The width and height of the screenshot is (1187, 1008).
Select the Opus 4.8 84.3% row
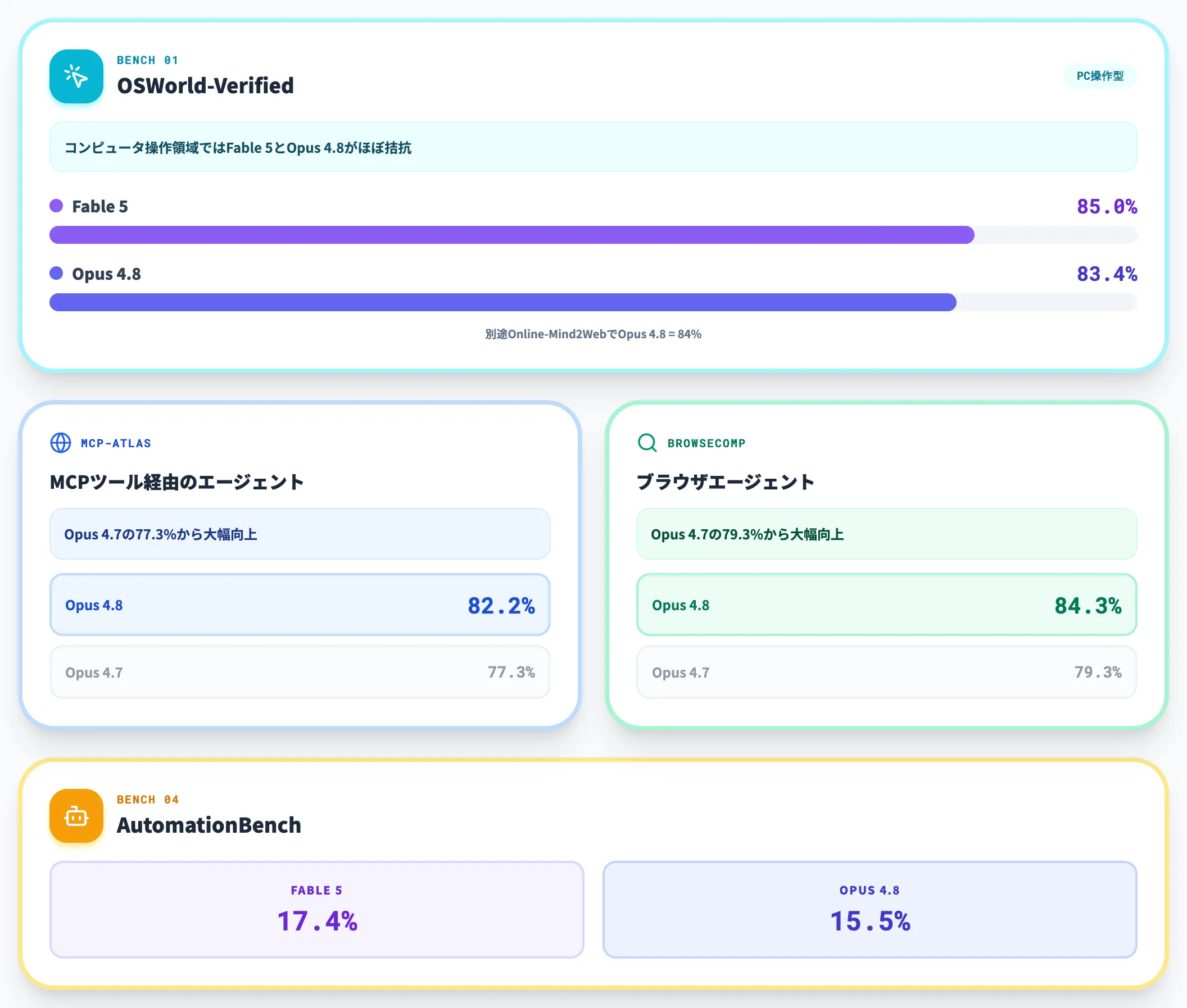[x=886, y=605]
